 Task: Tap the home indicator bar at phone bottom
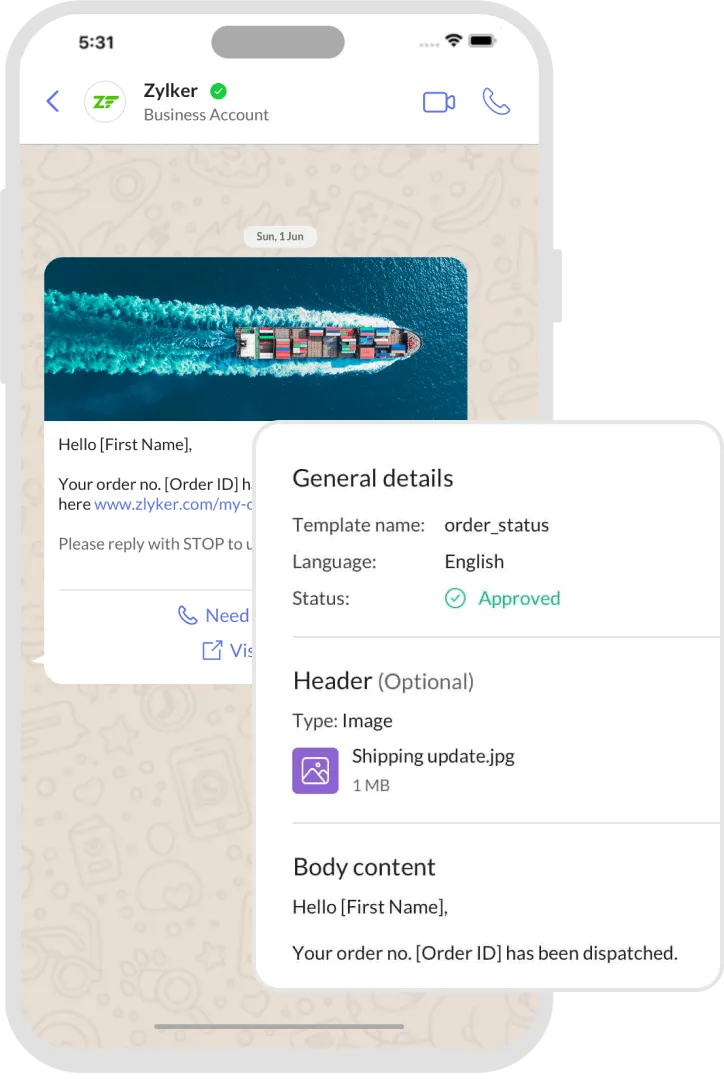tap(279, 1026)
